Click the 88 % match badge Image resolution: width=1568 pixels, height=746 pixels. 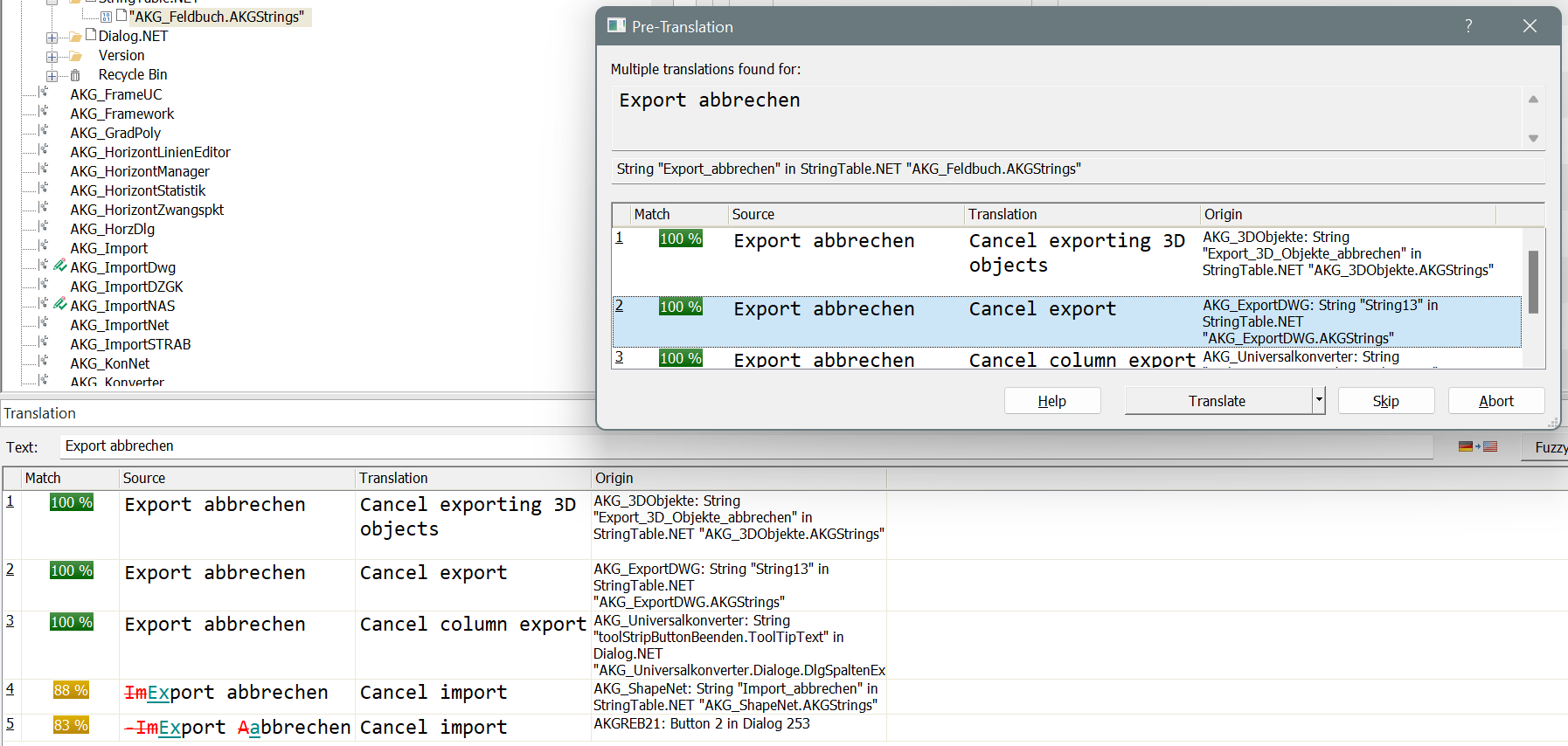71,690
